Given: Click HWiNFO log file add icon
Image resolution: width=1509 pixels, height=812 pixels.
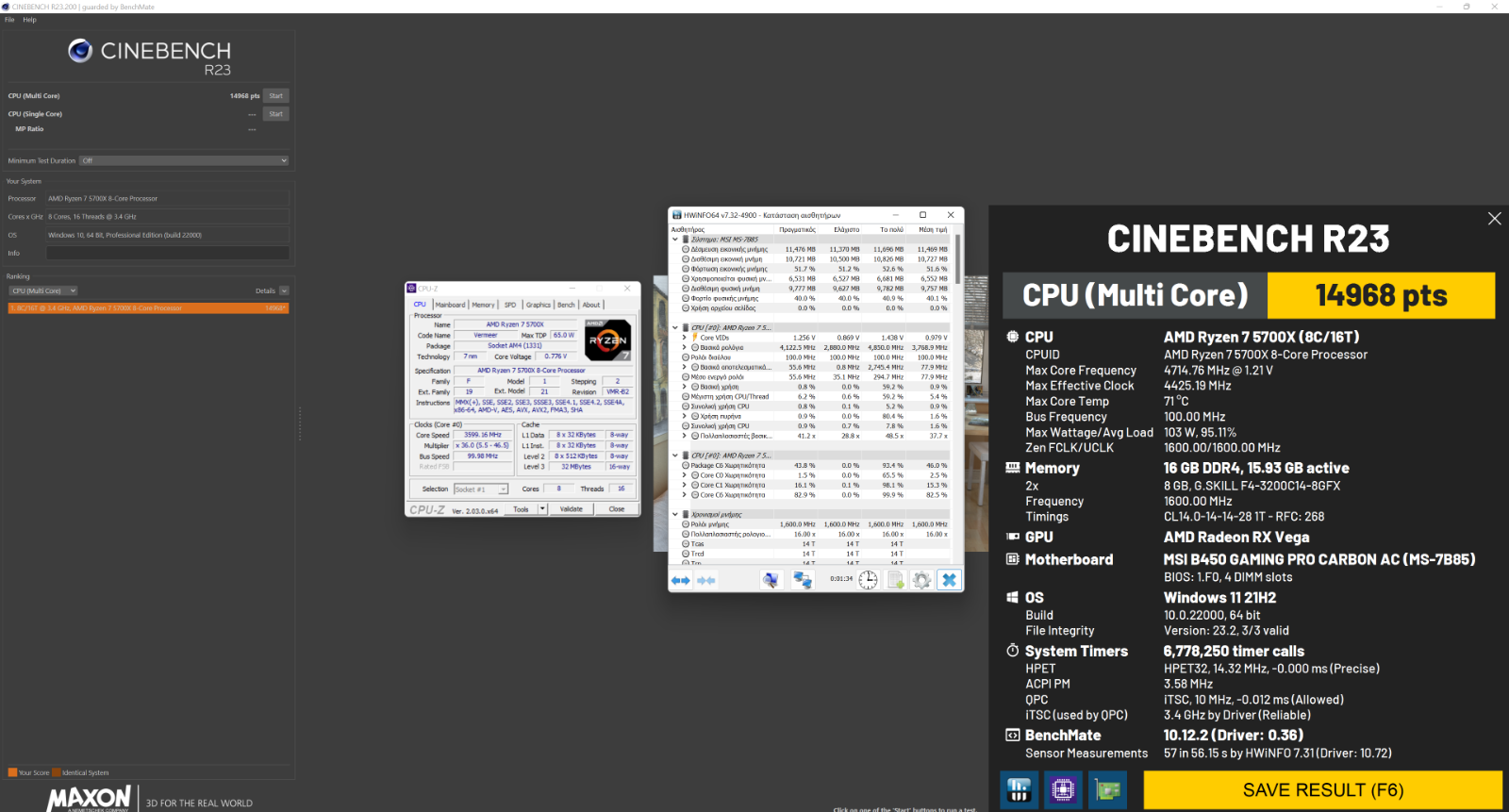Looking at the screenshot, I should pos(895,580).
